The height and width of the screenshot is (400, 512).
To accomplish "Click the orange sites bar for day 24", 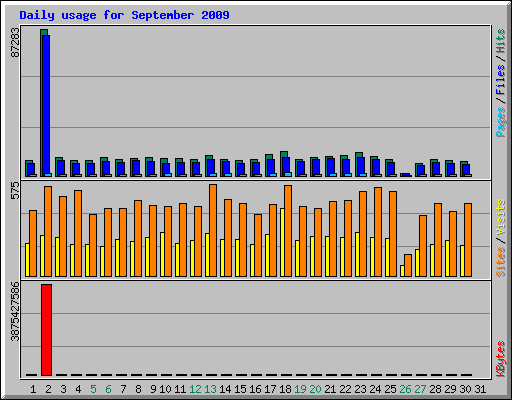I will coord(378,232).
